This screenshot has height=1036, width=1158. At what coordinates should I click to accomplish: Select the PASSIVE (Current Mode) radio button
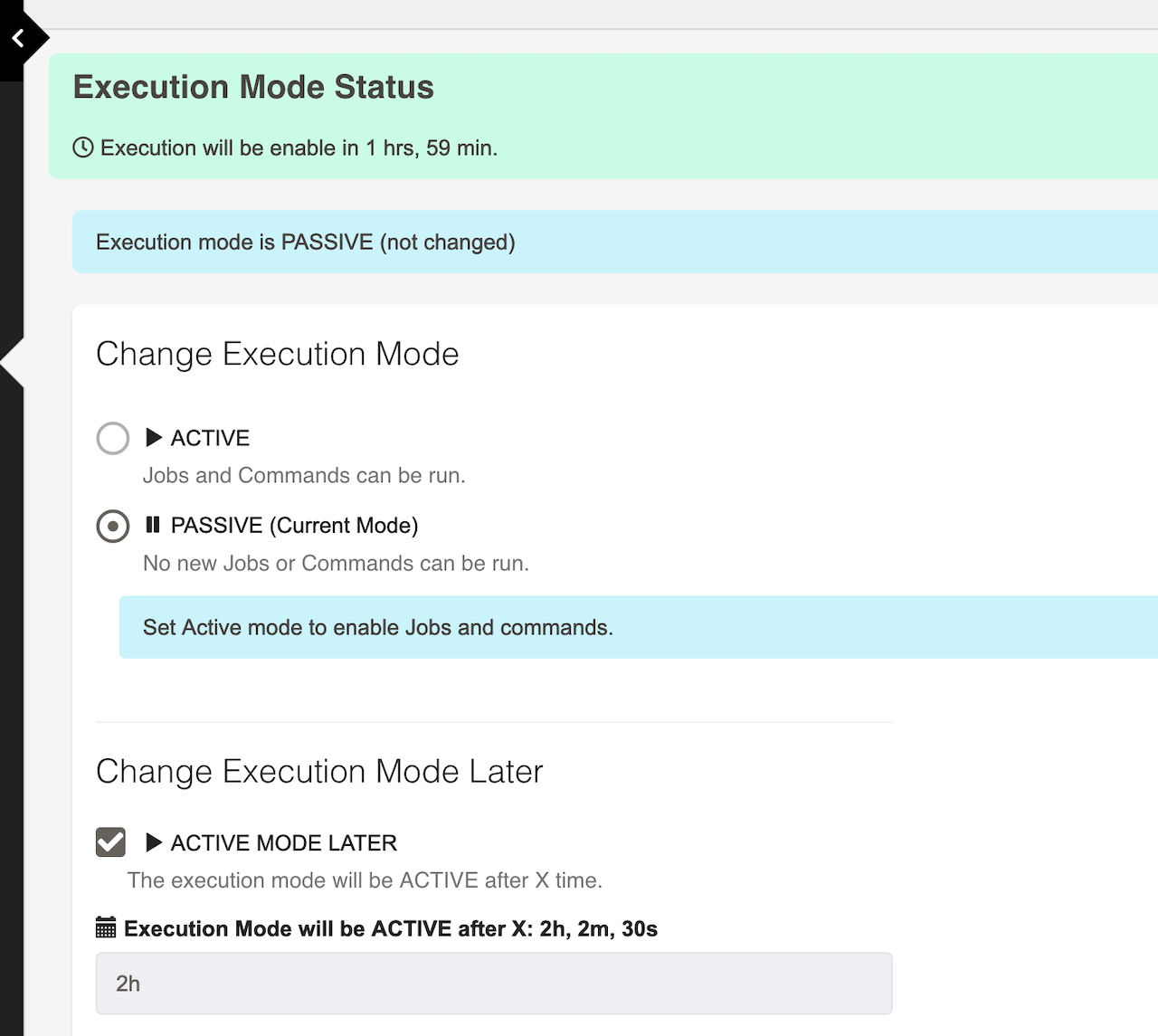click(113, 526)
